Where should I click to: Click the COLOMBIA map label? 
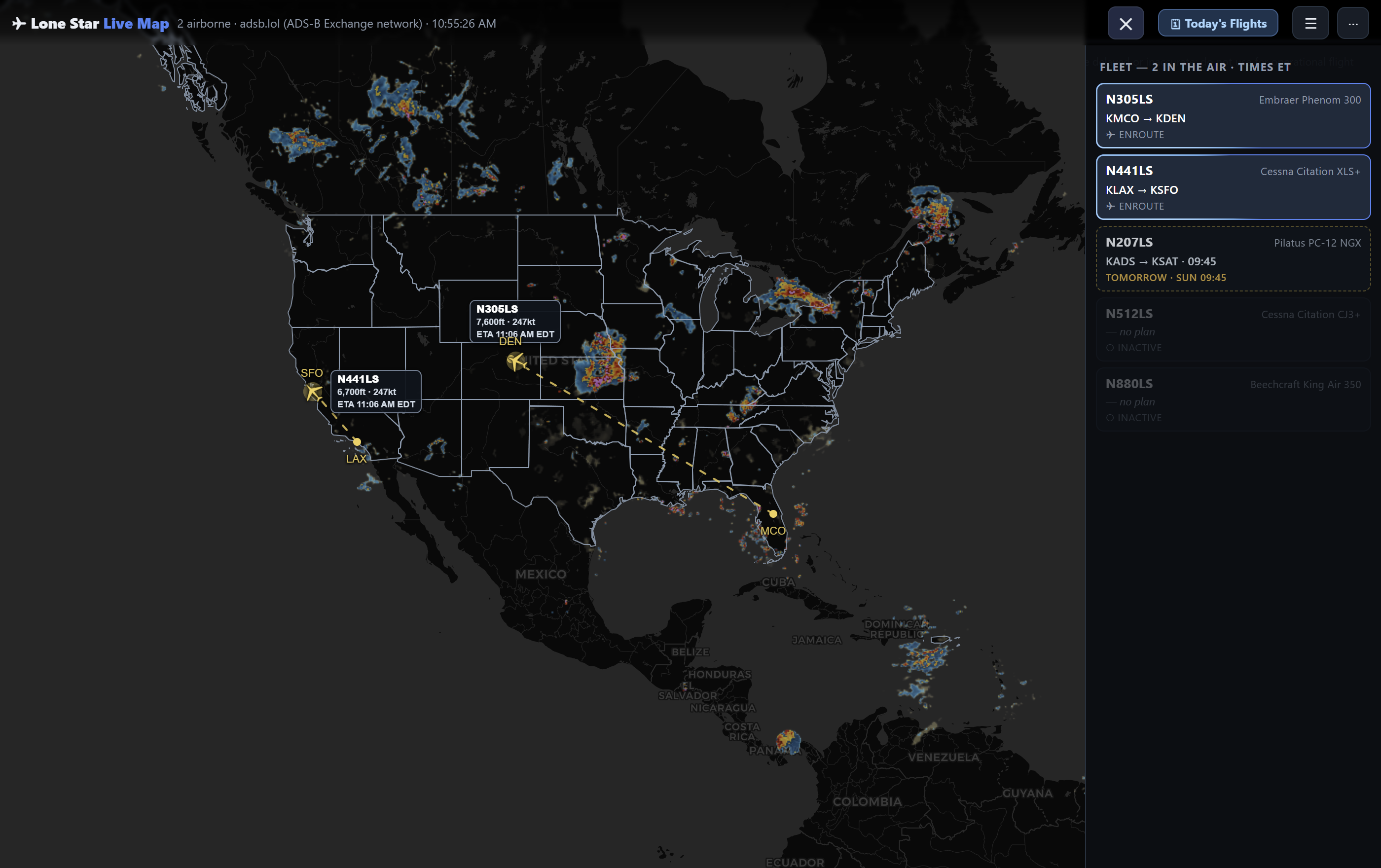(867, 802)
